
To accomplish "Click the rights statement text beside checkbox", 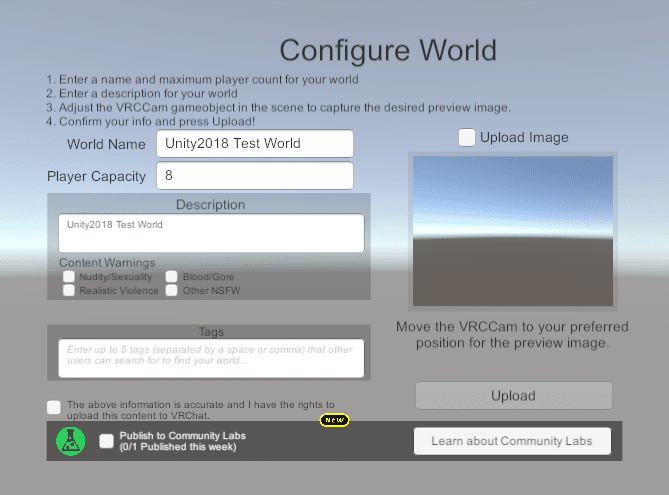I will (x=201, y=410).
